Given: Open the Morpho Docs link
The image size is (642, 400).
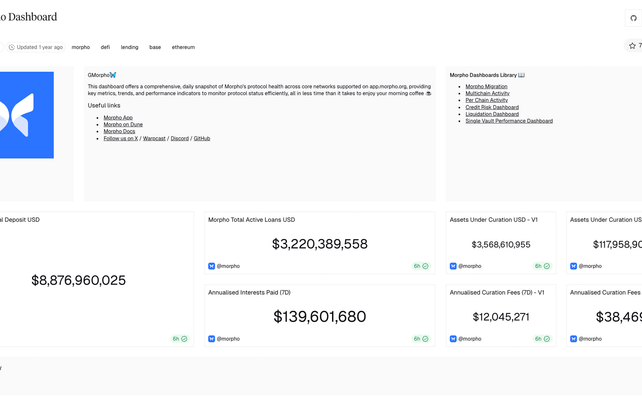Looking at the screenshot, I should tap(119, 131).
